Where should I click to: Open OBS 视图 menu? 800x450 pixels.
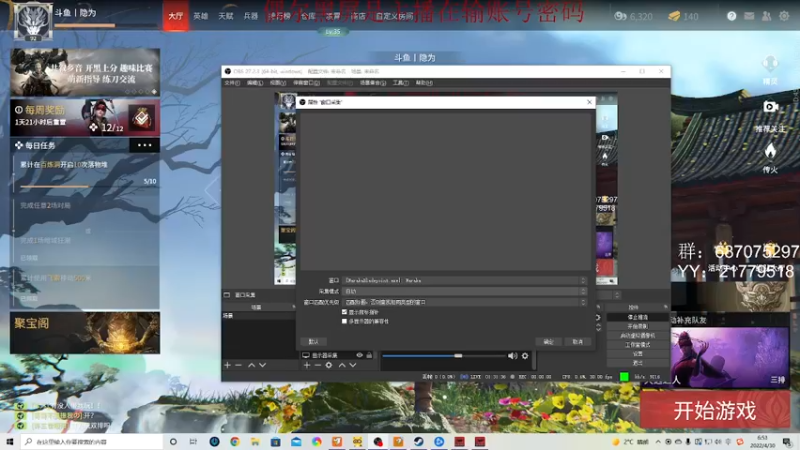pyautogui.click(x=278, y=83)
